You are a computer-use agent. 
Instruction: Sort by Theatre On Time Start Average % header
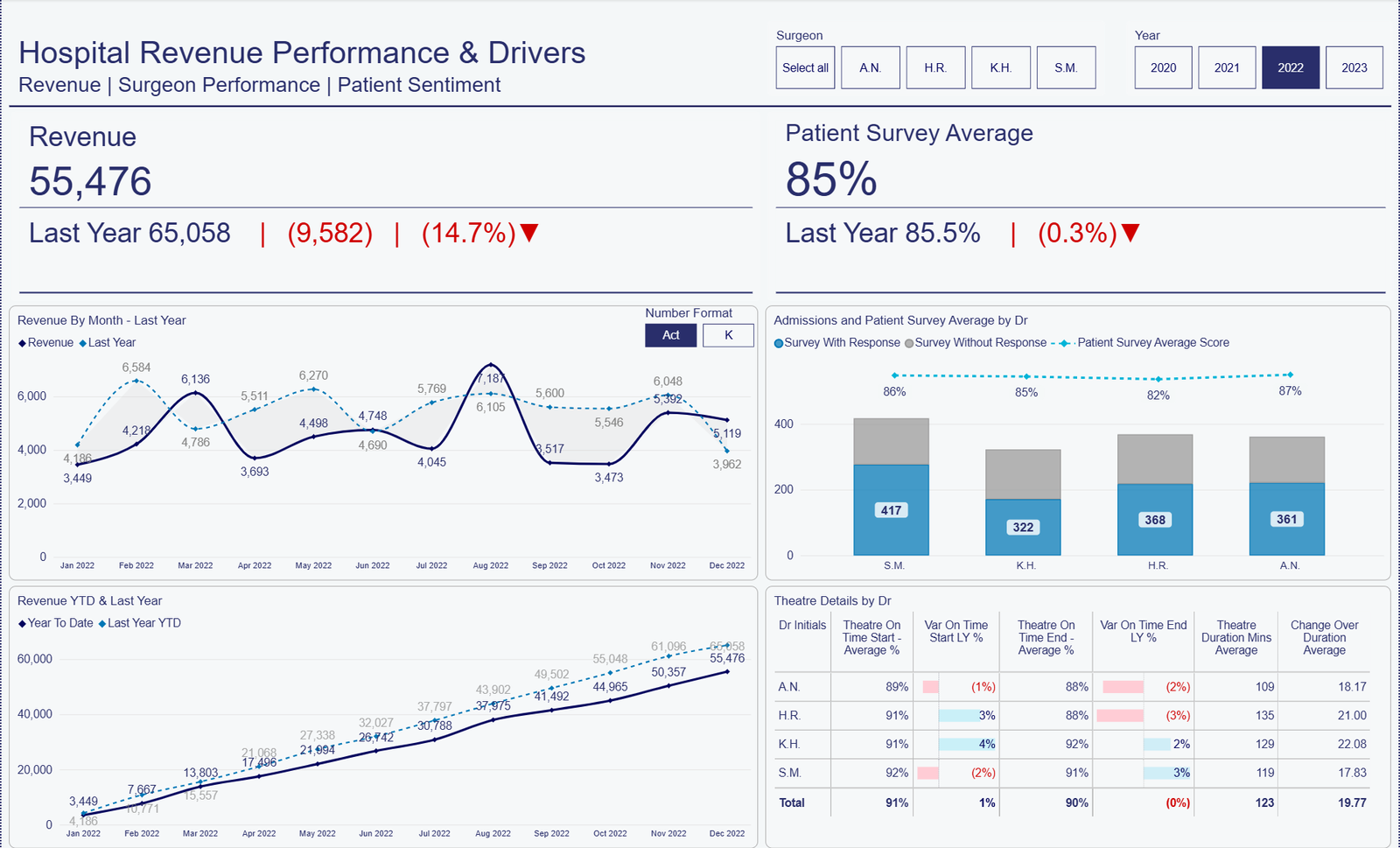pyautogui.click(x=871, y=637)
